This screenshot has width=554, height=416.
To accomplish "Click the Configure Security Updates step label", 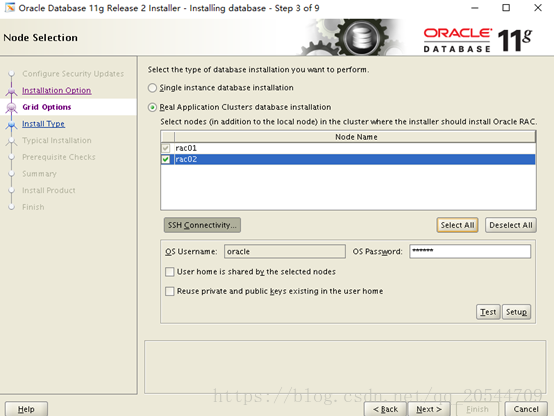I will point(73,74).
